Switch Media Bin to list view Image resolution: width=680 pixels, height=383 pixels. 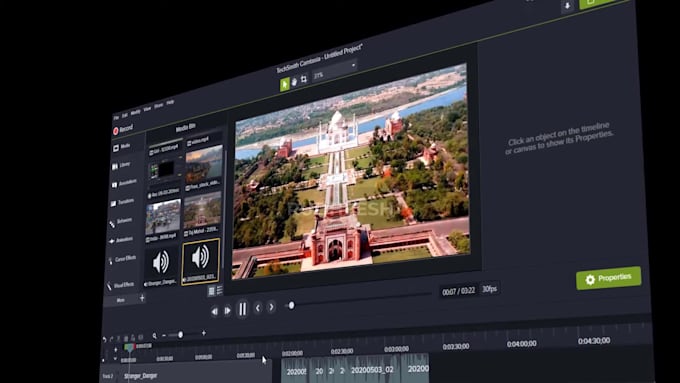(219, 290)
